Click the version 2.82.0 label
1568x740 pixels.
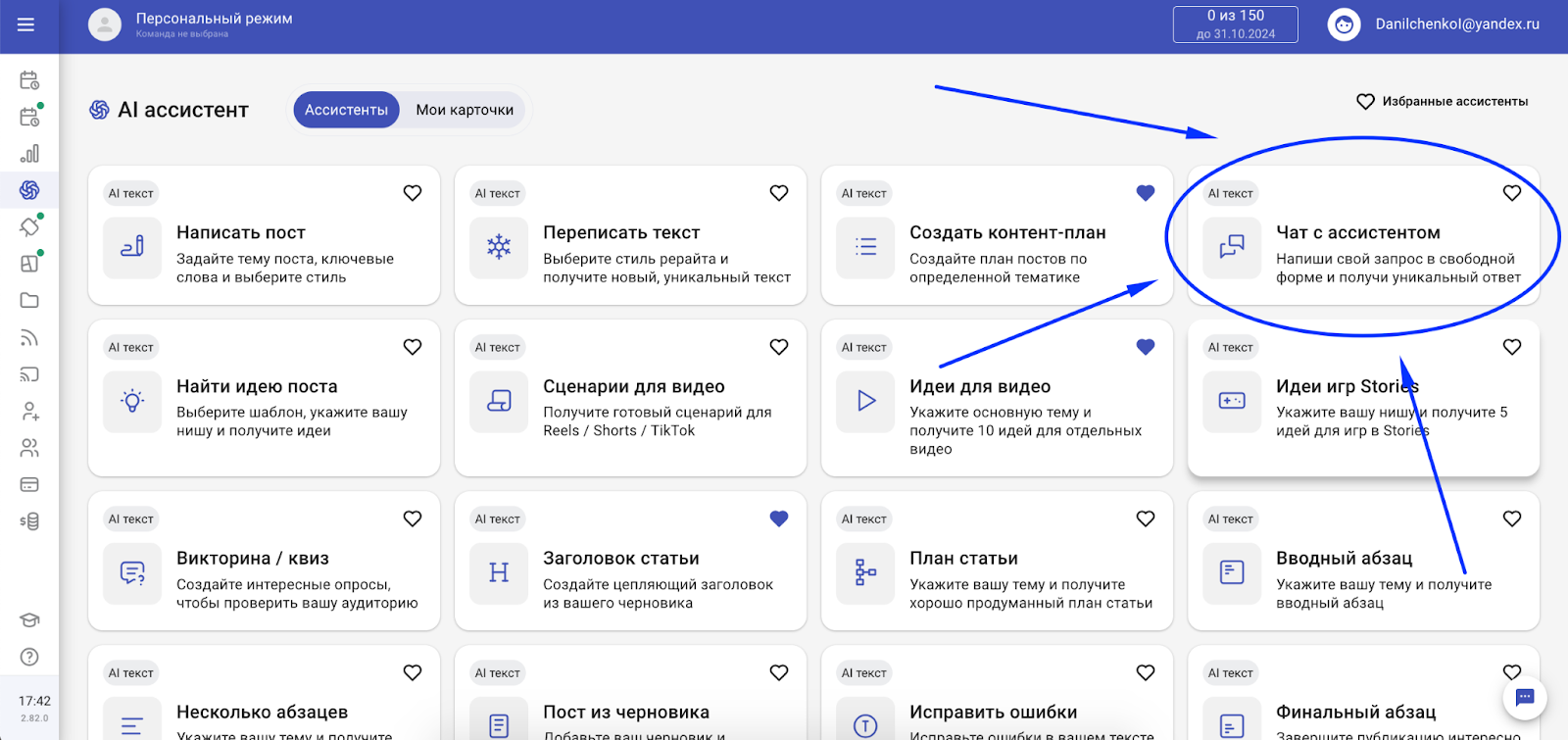pos(35,718)
